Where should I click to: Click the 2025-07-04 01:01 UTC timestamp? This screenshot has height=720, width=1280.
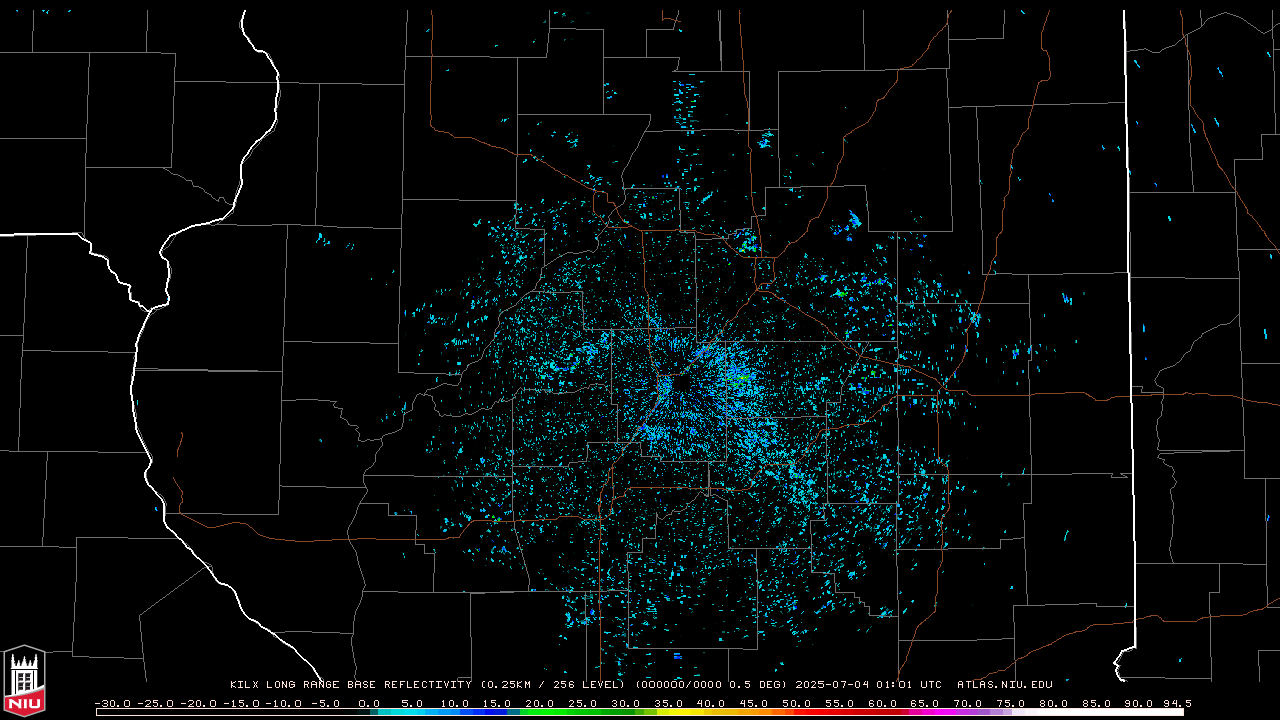869,685
